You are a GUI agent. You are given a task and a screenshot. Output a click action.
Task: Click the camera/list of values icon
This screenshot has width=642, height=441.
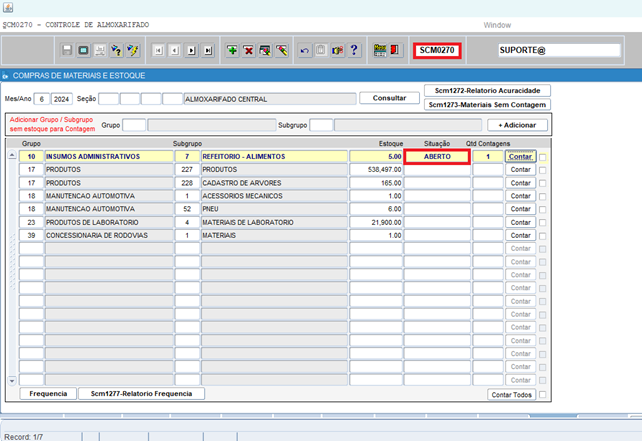click(x=337, y=50)
